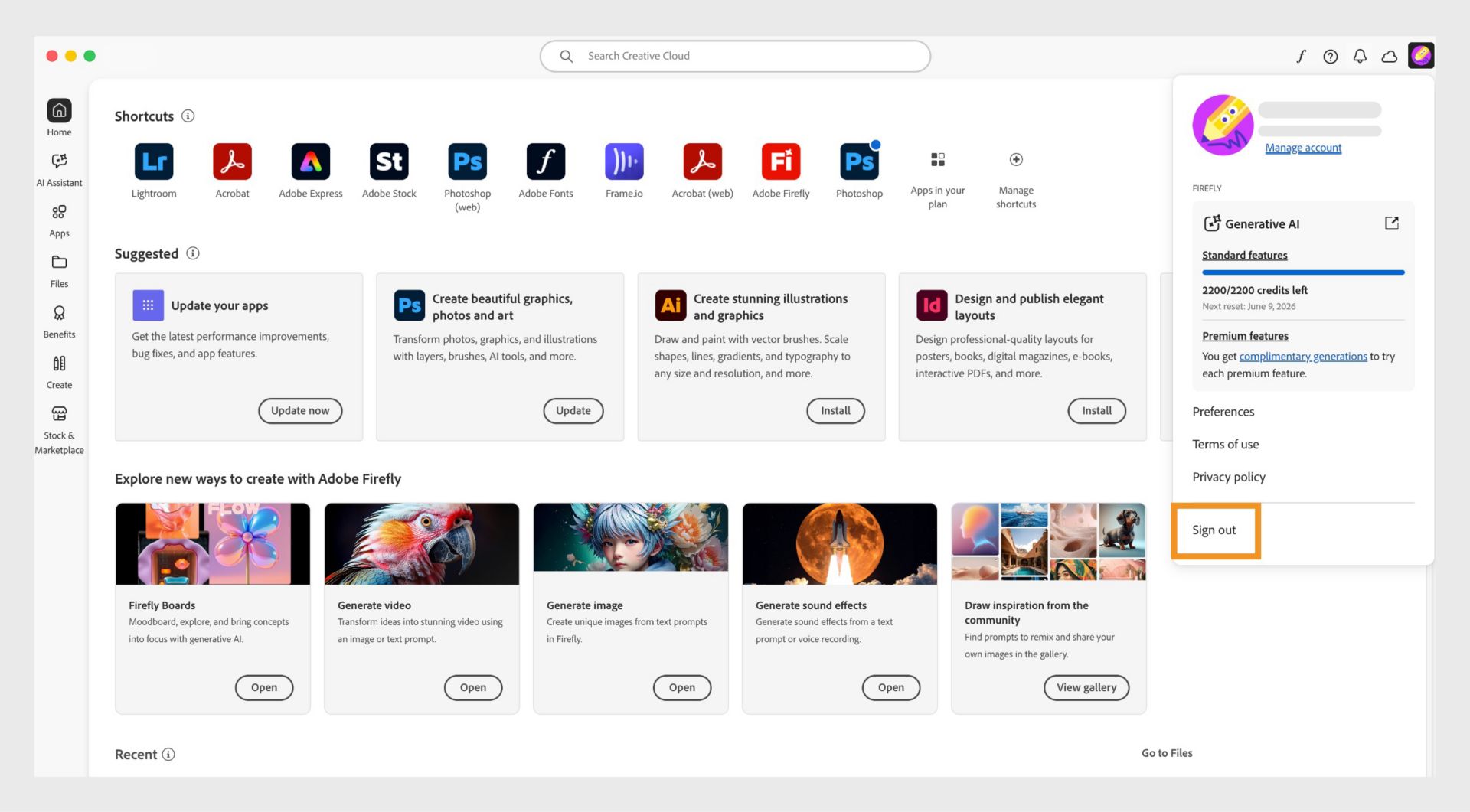Screen dimensions: 1470x812
Task: Open Adobe Firefly shortcut icon
Action: (x=781, y=161)
